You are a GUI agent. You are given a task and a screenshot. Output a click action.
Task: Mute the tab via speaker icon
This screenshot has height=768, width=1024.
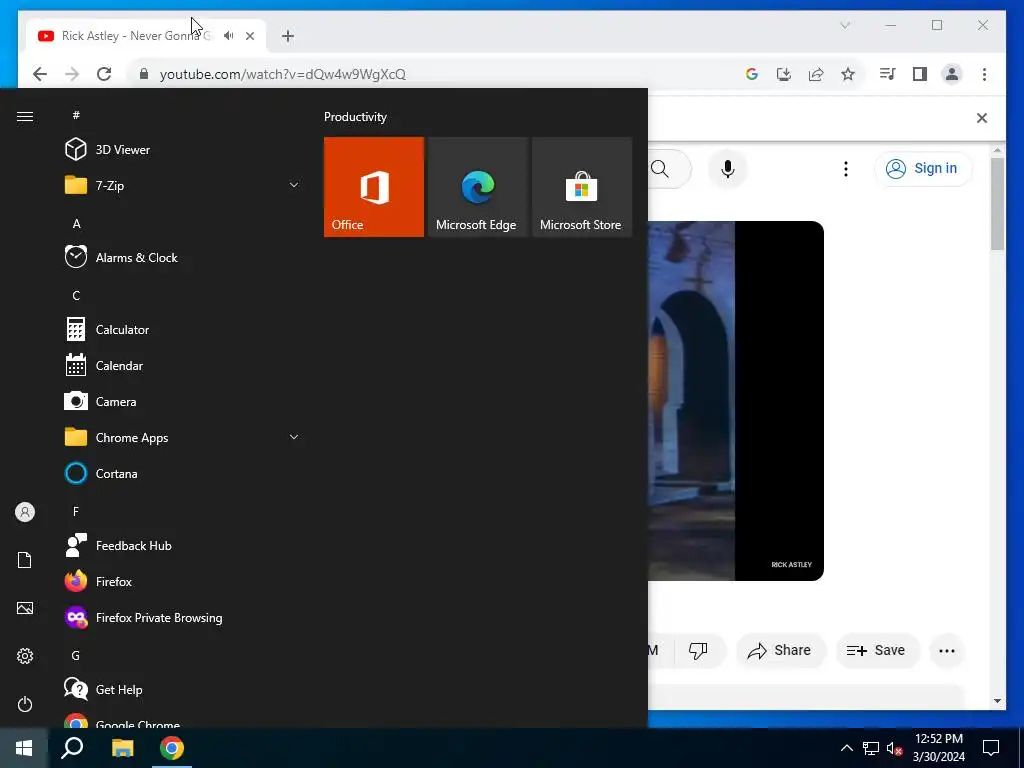229,36
